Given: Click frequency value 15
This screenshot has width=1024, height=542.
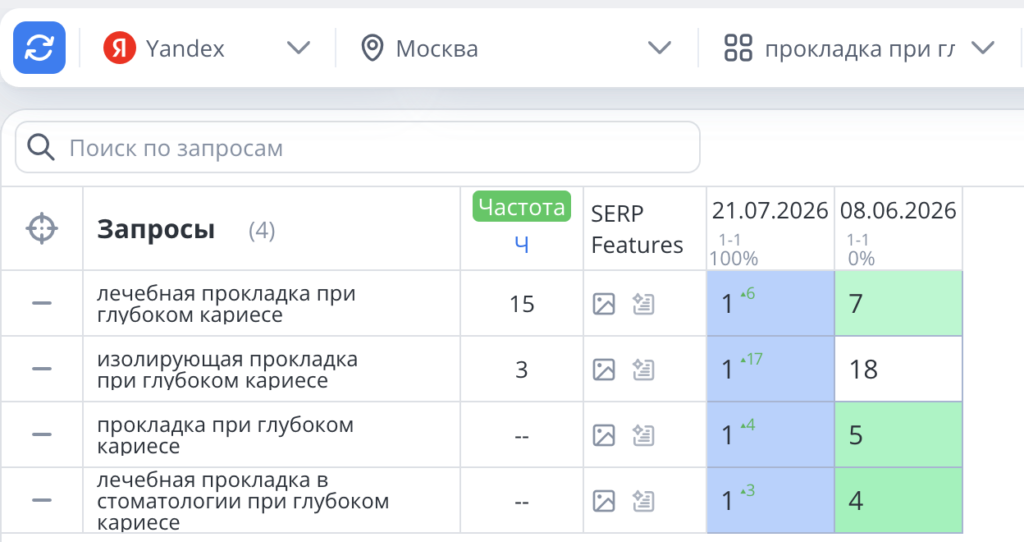Looking at the screenshot, I should click(522, 304).
